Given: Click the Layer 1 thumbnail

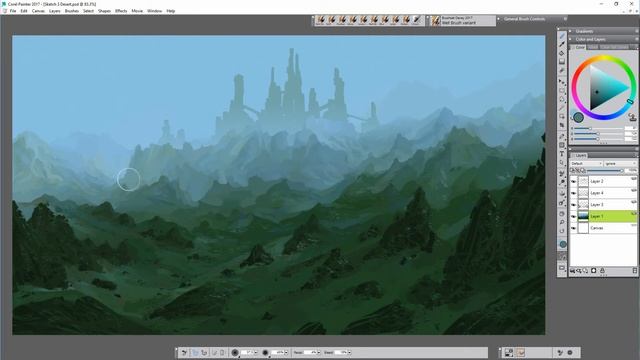Looking at the screenshot, I should click(x=583, y=216).
